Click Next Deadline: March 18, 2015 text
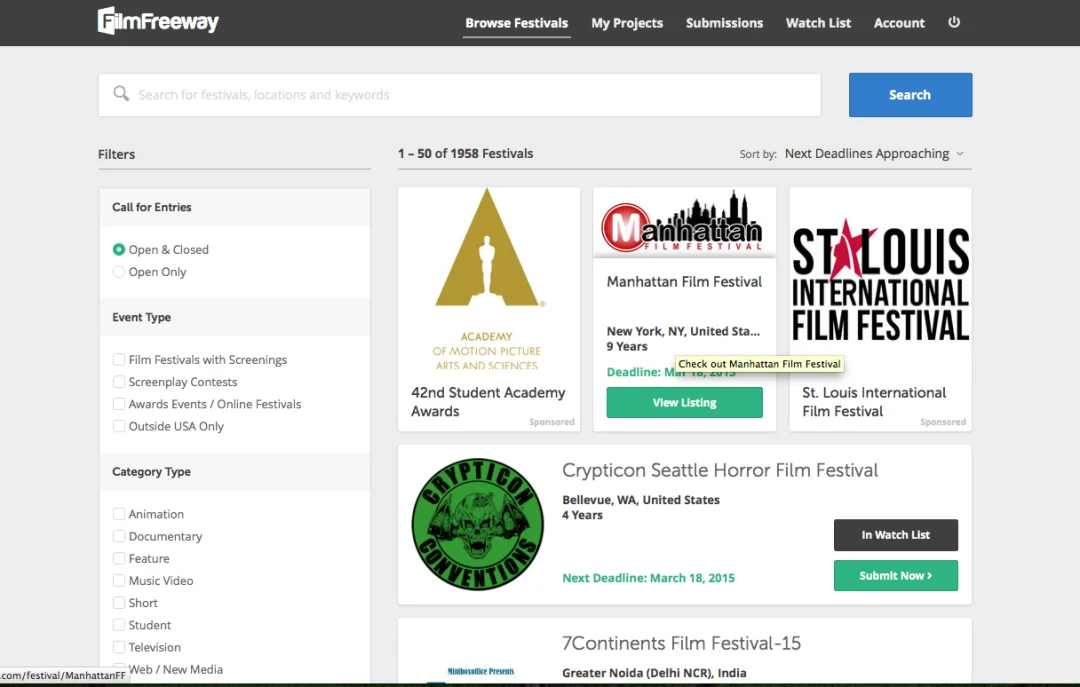Image resolution: width=1080 pixels, height=687 pixels. click(x=648, y=577)
